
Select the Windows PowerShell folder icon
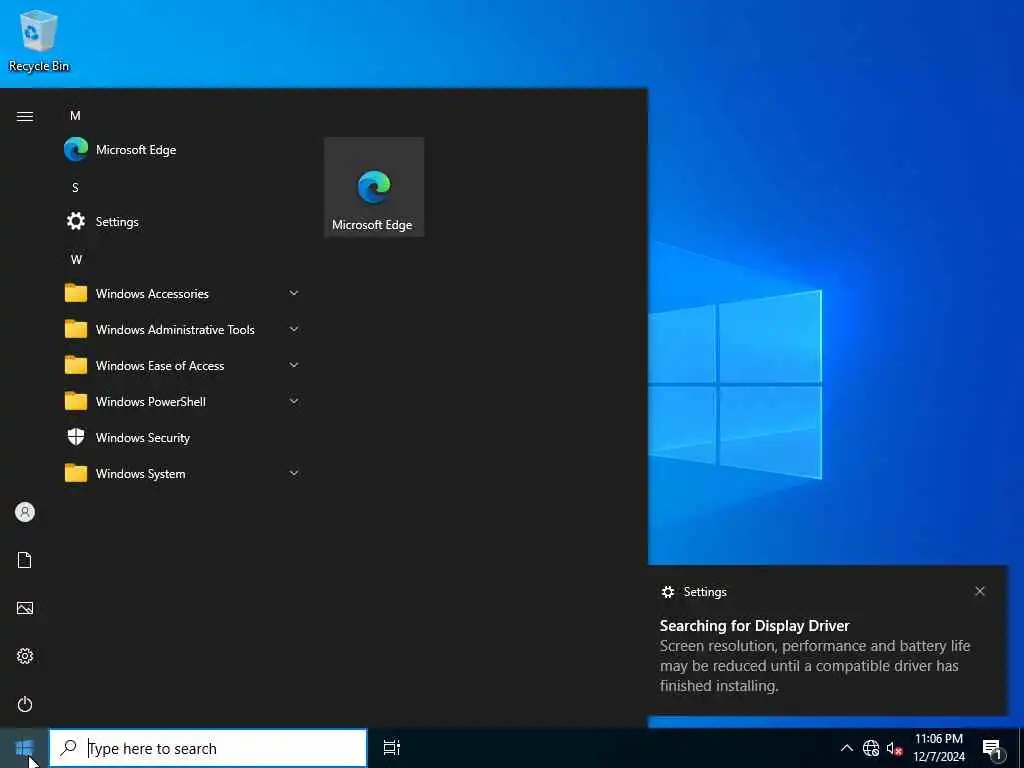tap(76, 401)
